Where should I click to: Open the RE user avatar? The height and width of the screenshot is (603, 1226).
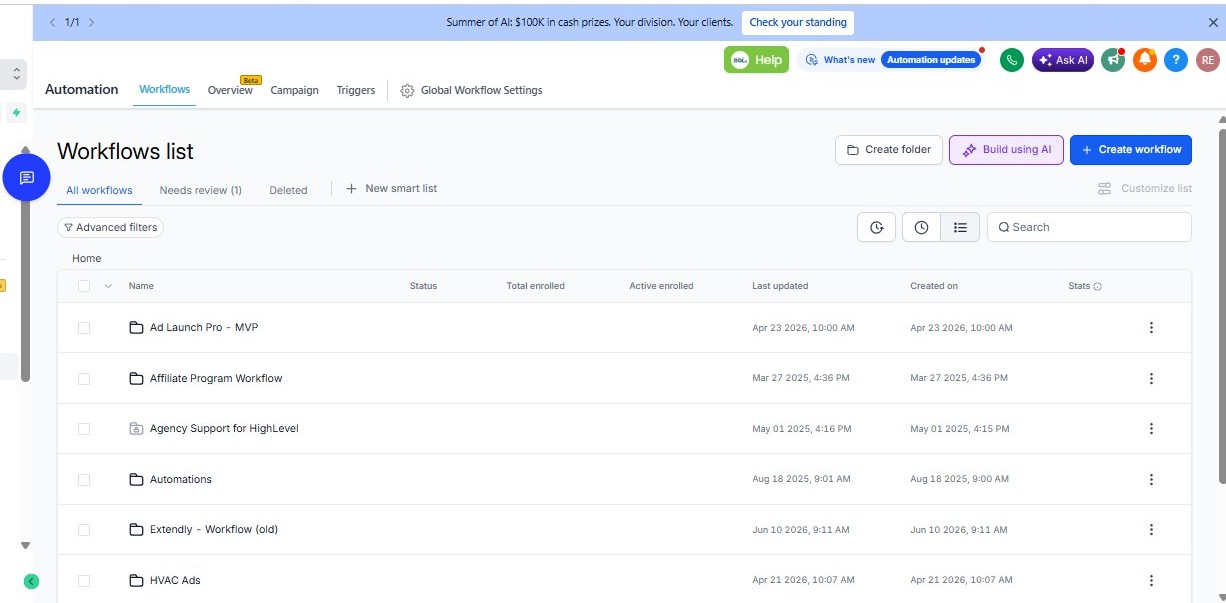tap(1206, 60)
